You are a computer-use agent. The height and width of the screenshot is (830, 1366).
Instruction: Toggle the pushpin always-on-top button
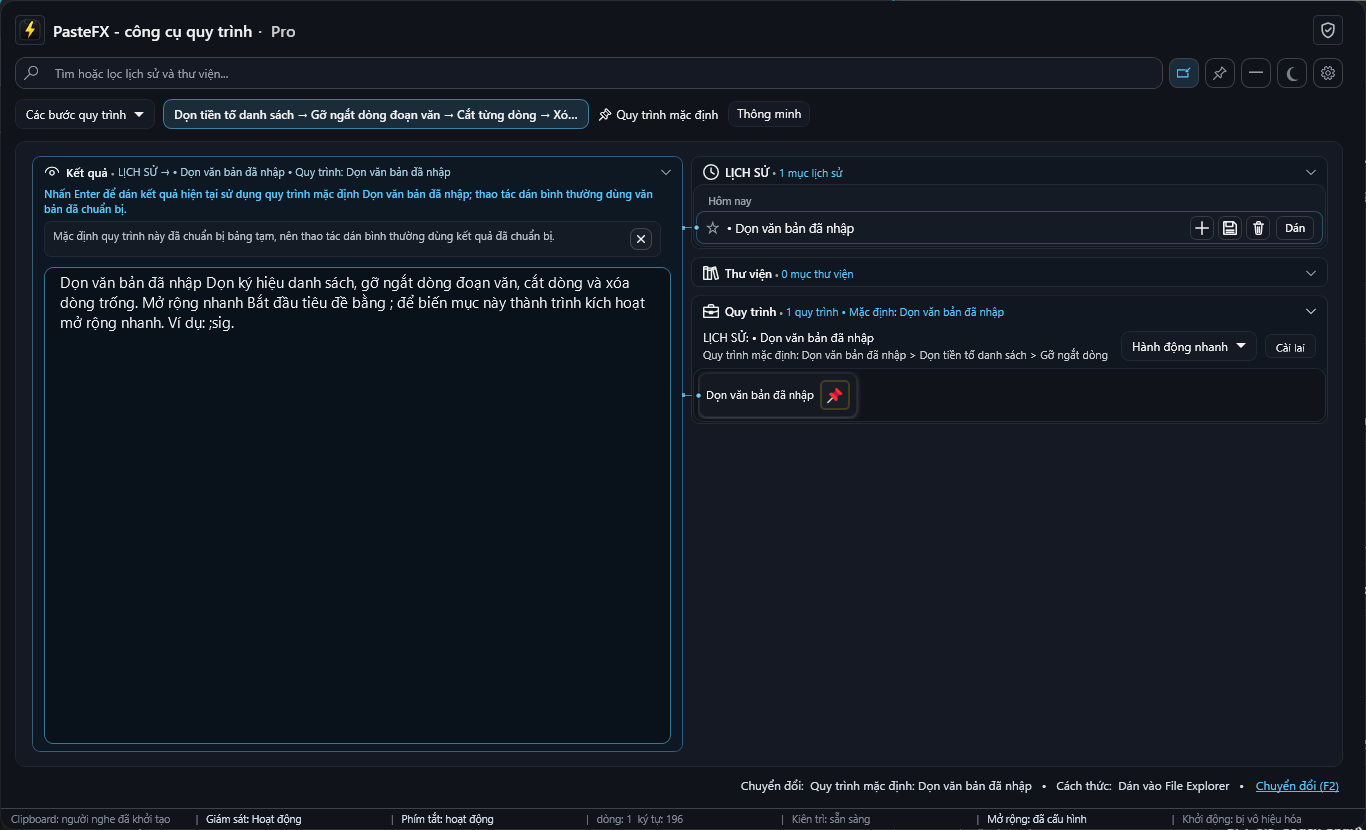(x=1220, y=73)
